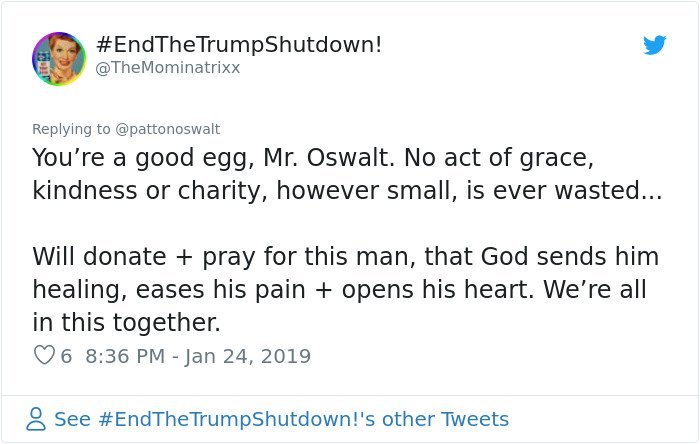Click the words 'other Tweets' in the footer

[x=446, y=419]
